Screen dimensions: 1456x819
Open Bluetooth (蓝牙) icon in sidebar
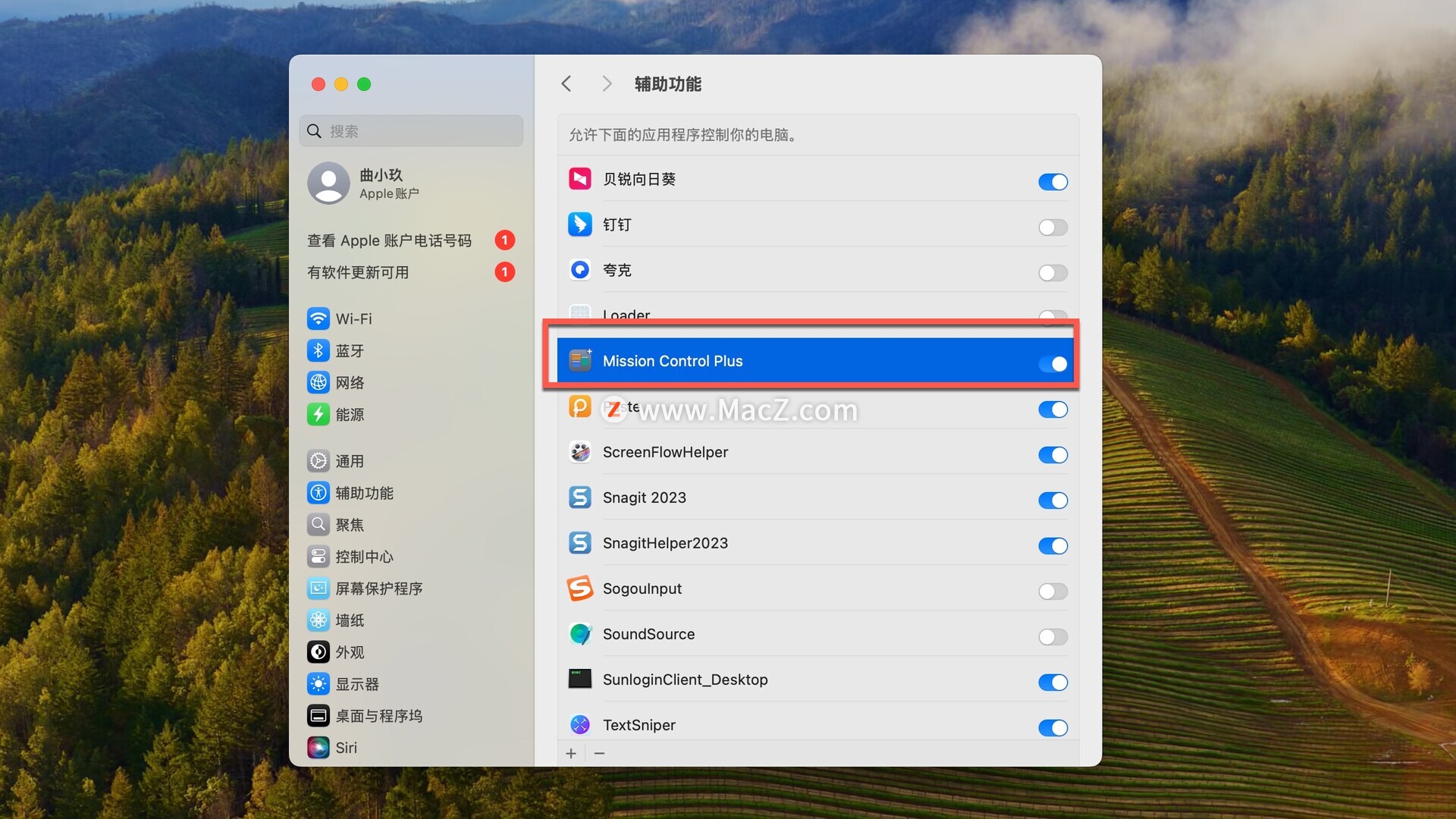(x=318, y=350)
